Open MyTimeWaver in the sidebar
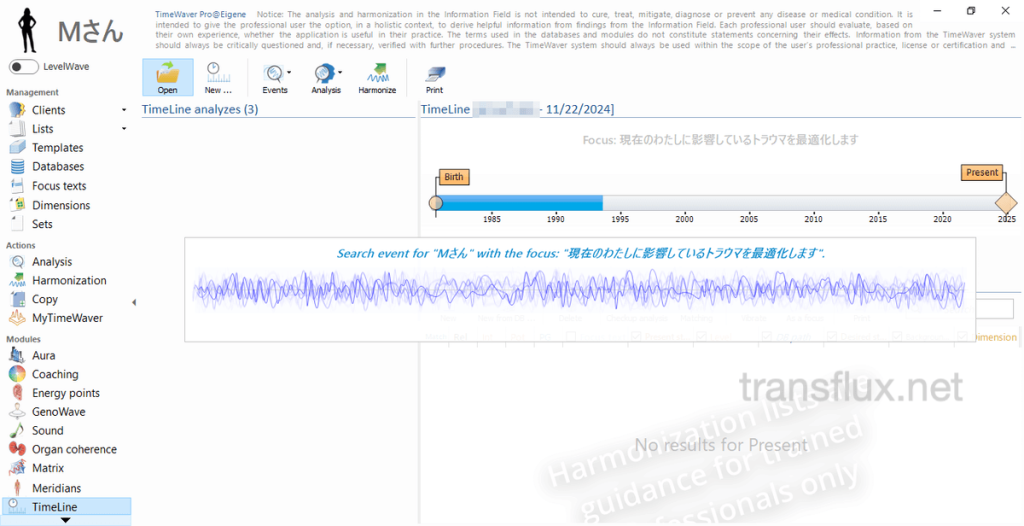Screen dimensions: 1024x526 click(67, 318)
